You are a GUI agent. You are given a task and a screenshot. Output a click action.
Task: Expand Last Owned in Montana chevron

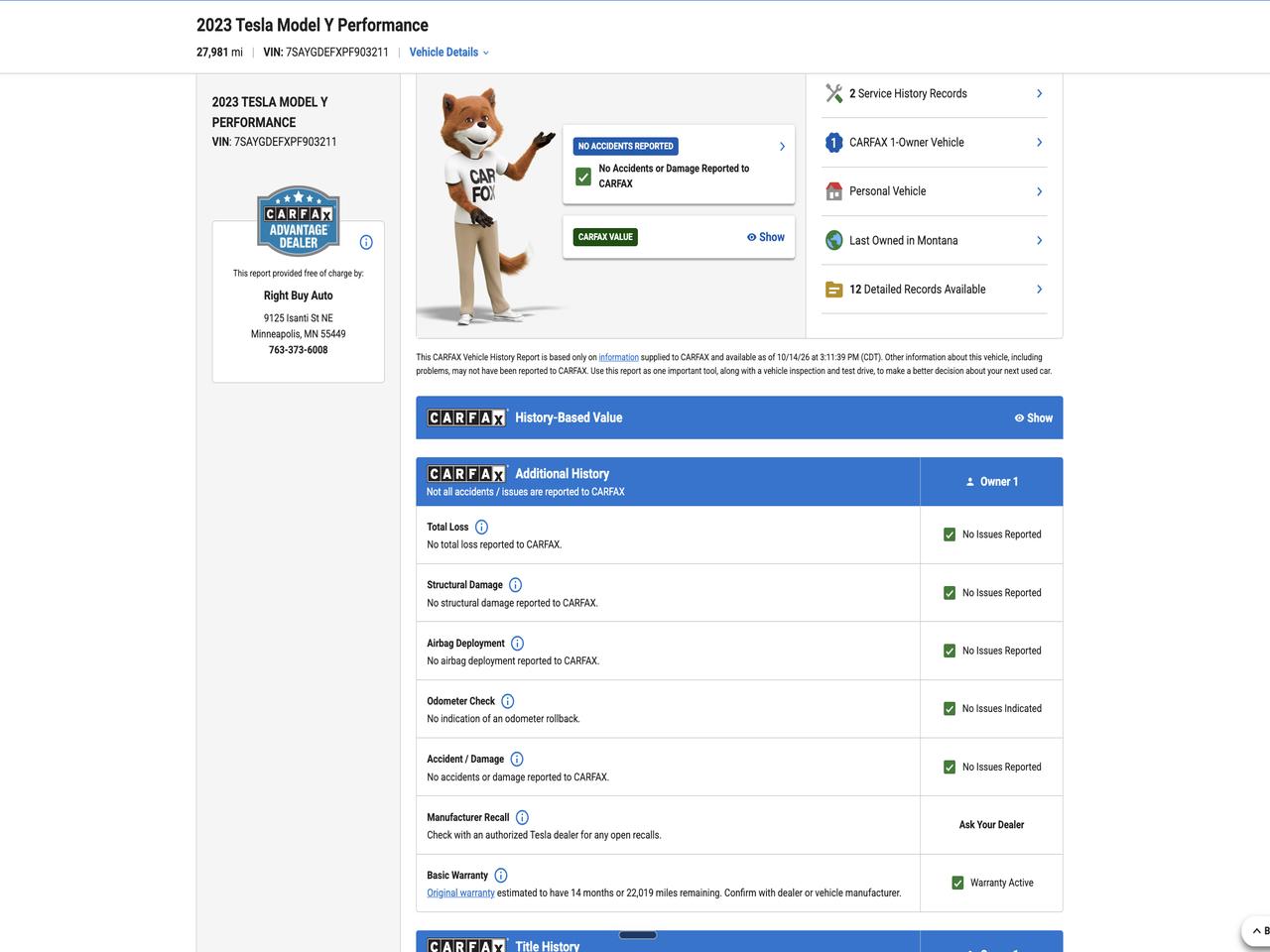click(1039, 240)
